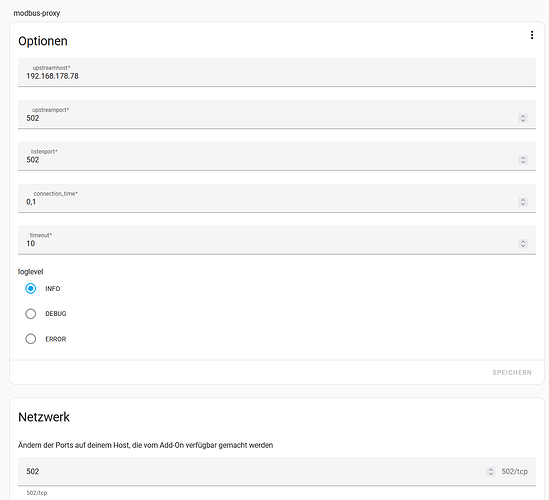Select the ERROR loglevel radio button
The image size is (549, 500).
tap(30, 339)
